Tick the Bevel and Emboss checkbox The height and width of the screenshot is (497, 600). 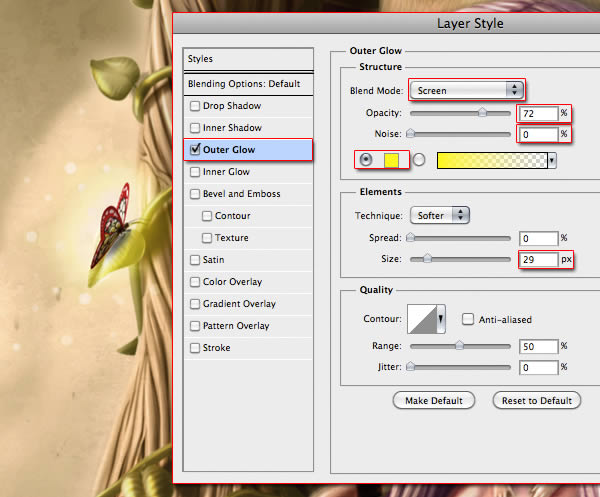click(195, 194)
